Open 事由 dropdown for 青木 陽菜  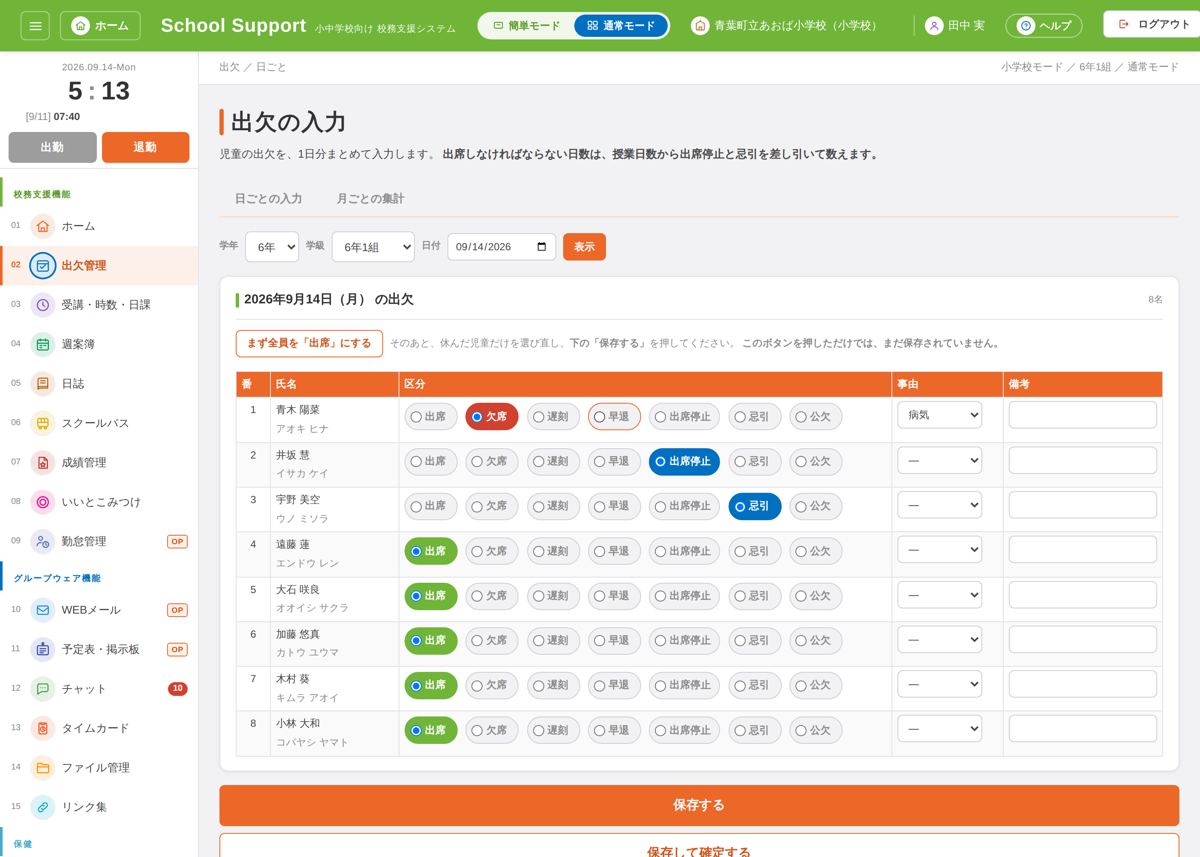(939, 415)
